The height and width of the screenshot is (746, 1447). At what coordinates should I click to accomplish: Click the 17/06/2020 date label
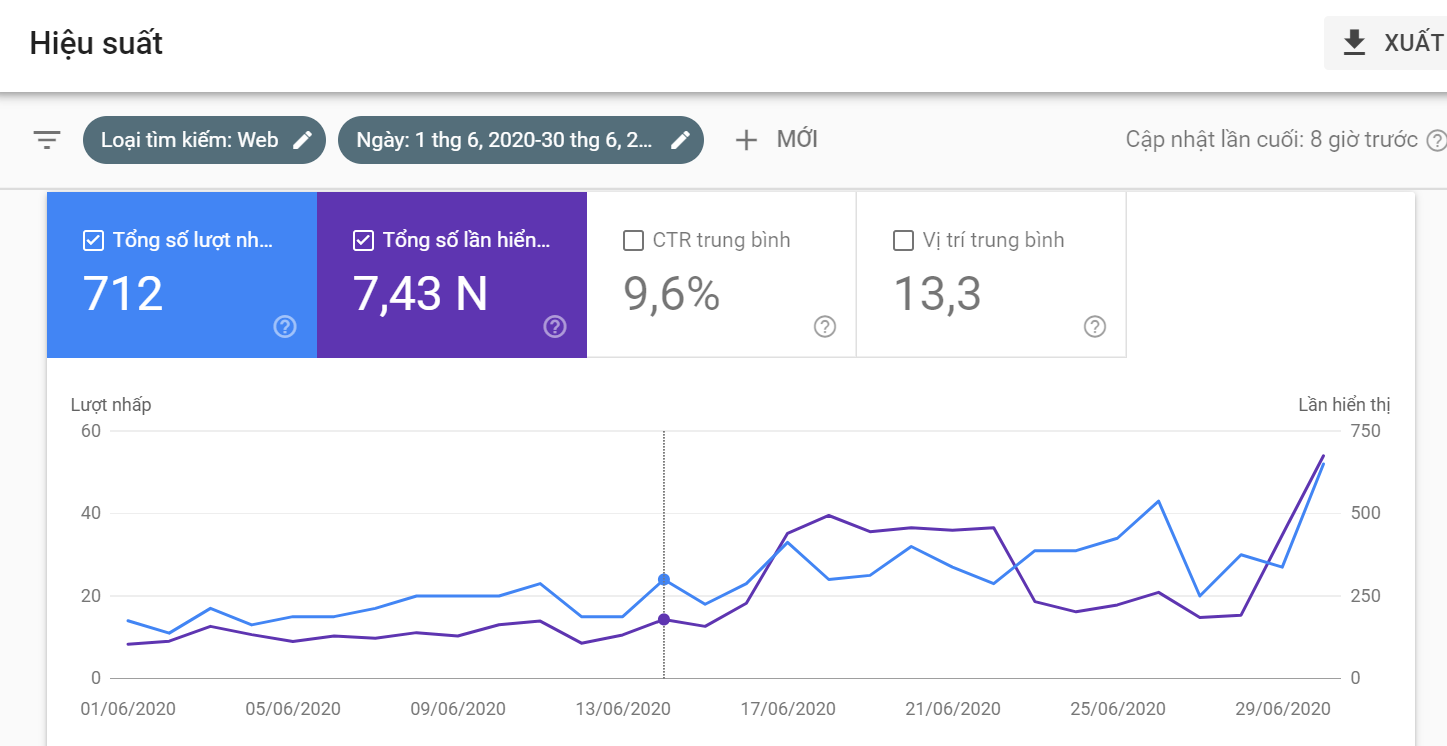click(788, 709)
